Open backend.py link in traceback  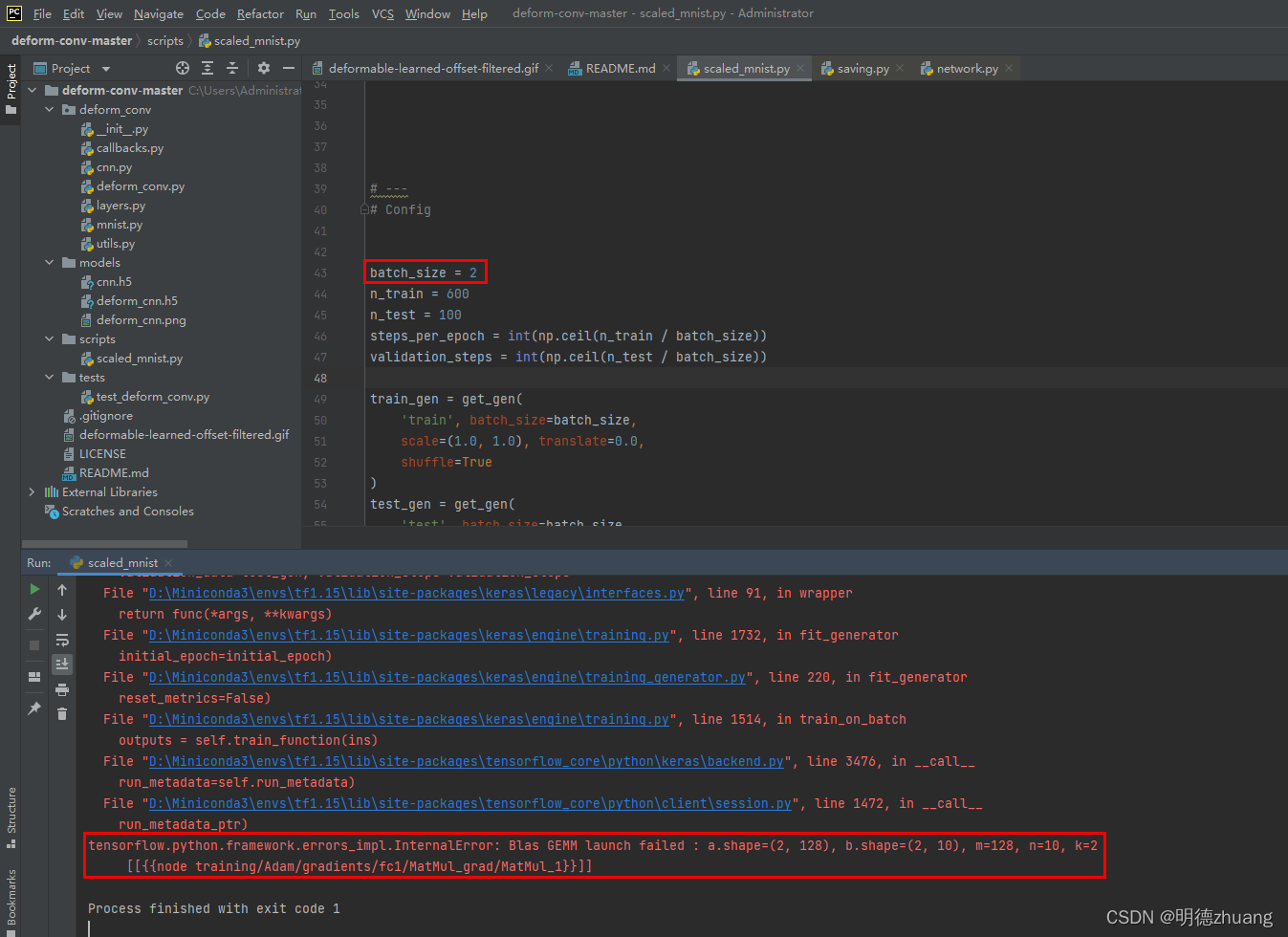(x=467, y=761)
